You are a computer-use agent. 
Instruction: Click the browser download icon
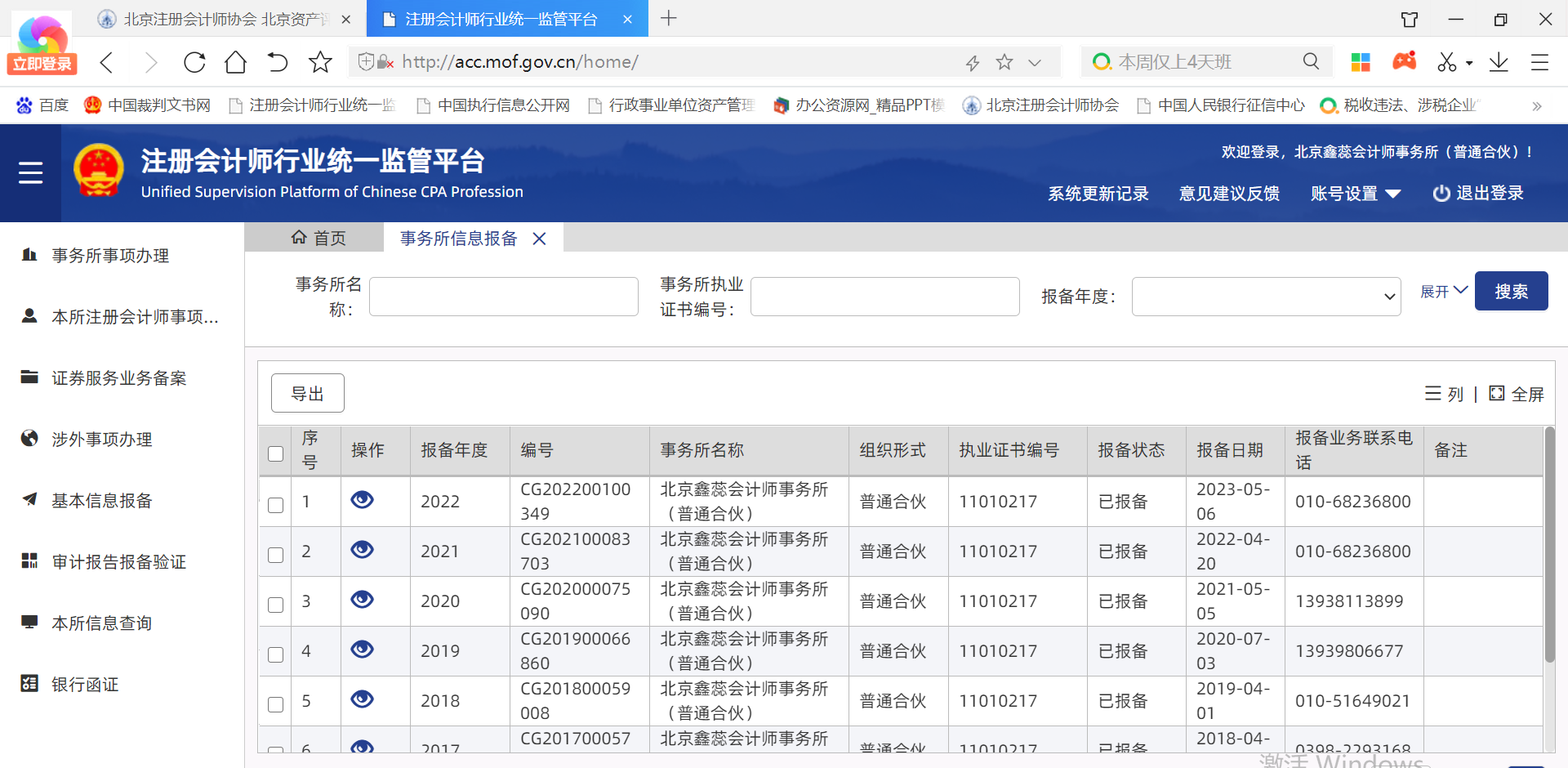[x=1499, y=62]
